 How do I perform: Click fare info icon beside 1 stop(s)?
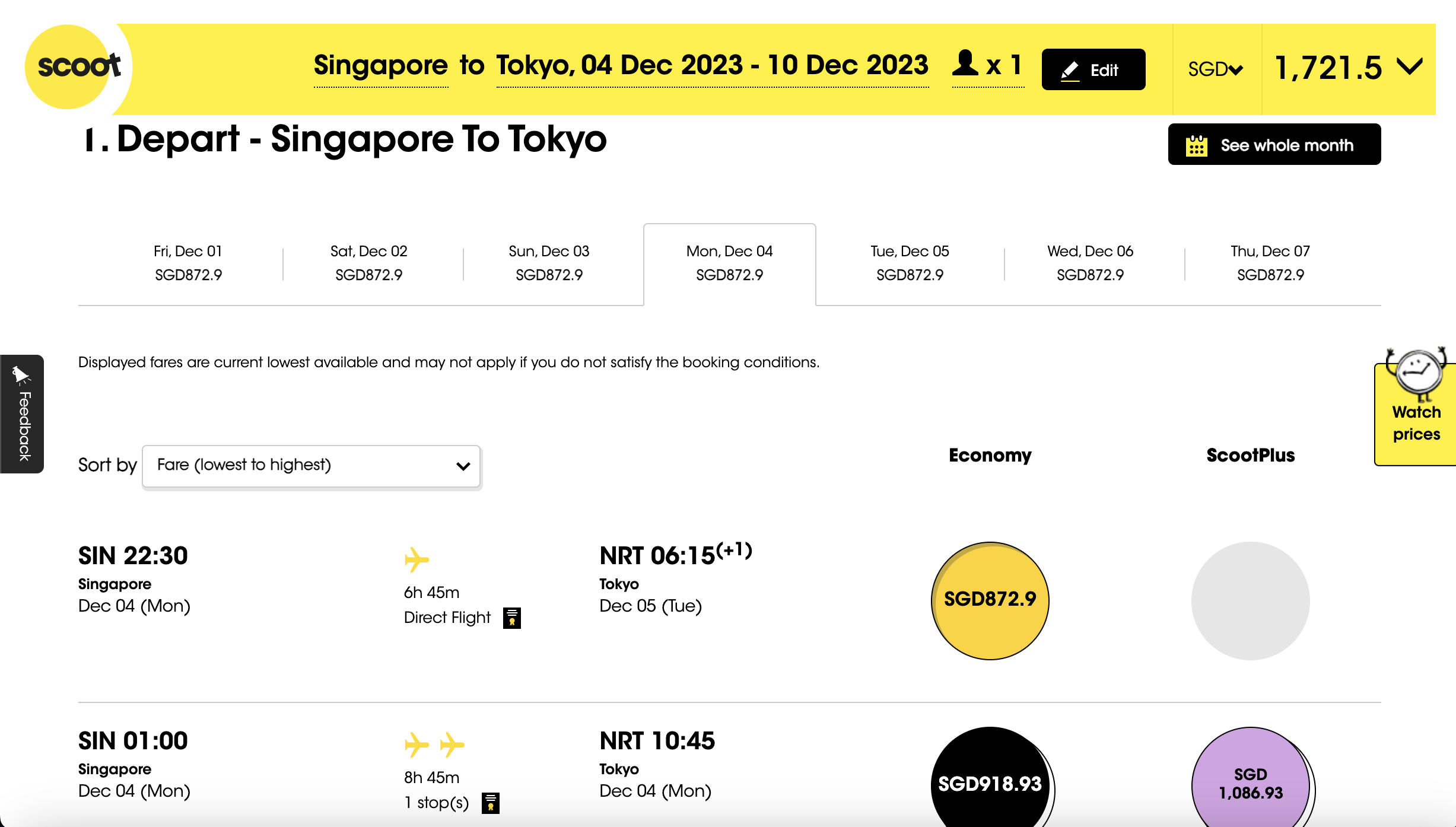tap(490, 803)
